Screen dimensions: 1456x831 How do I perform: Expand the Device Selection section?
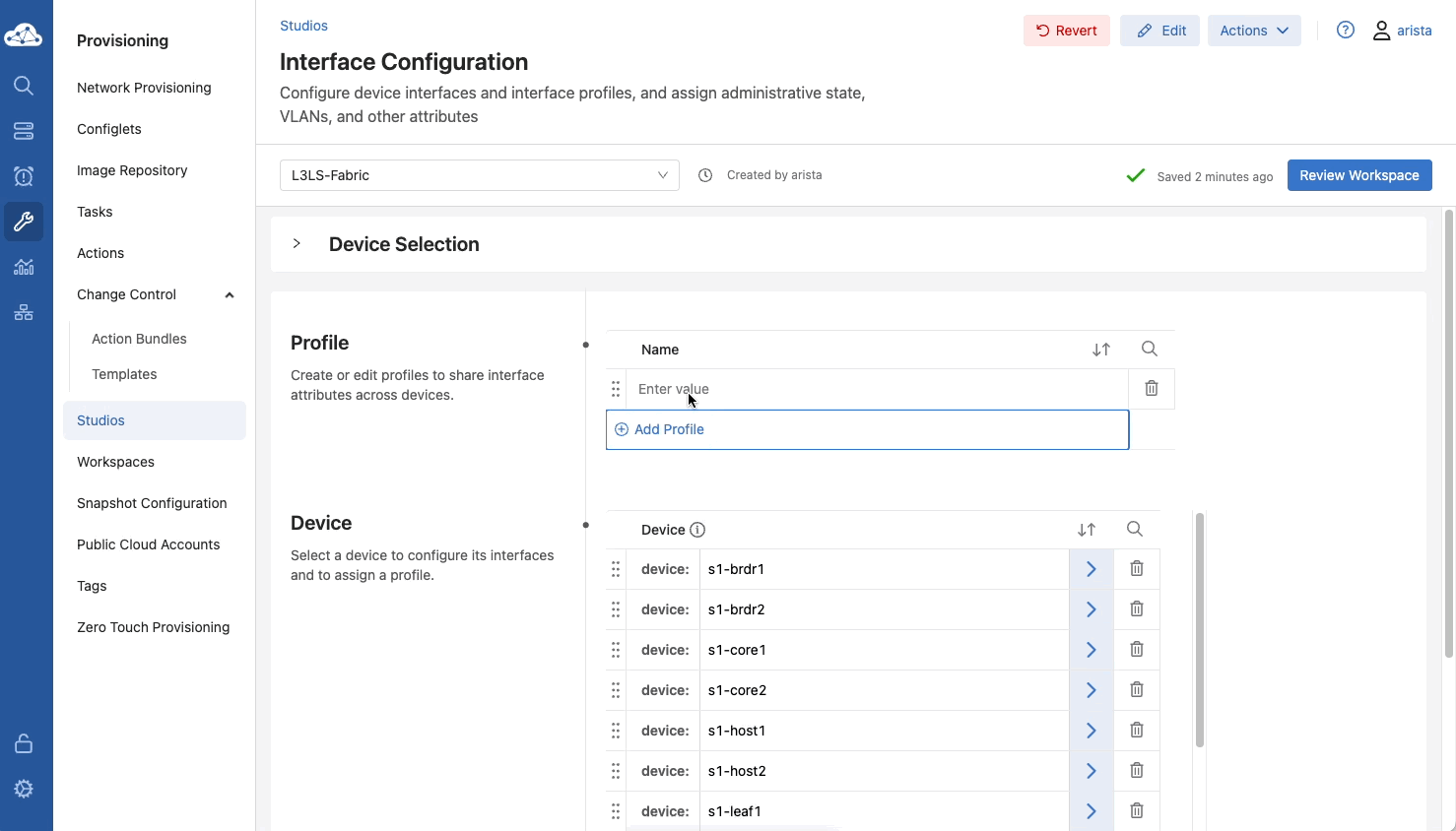coord(297,244)
